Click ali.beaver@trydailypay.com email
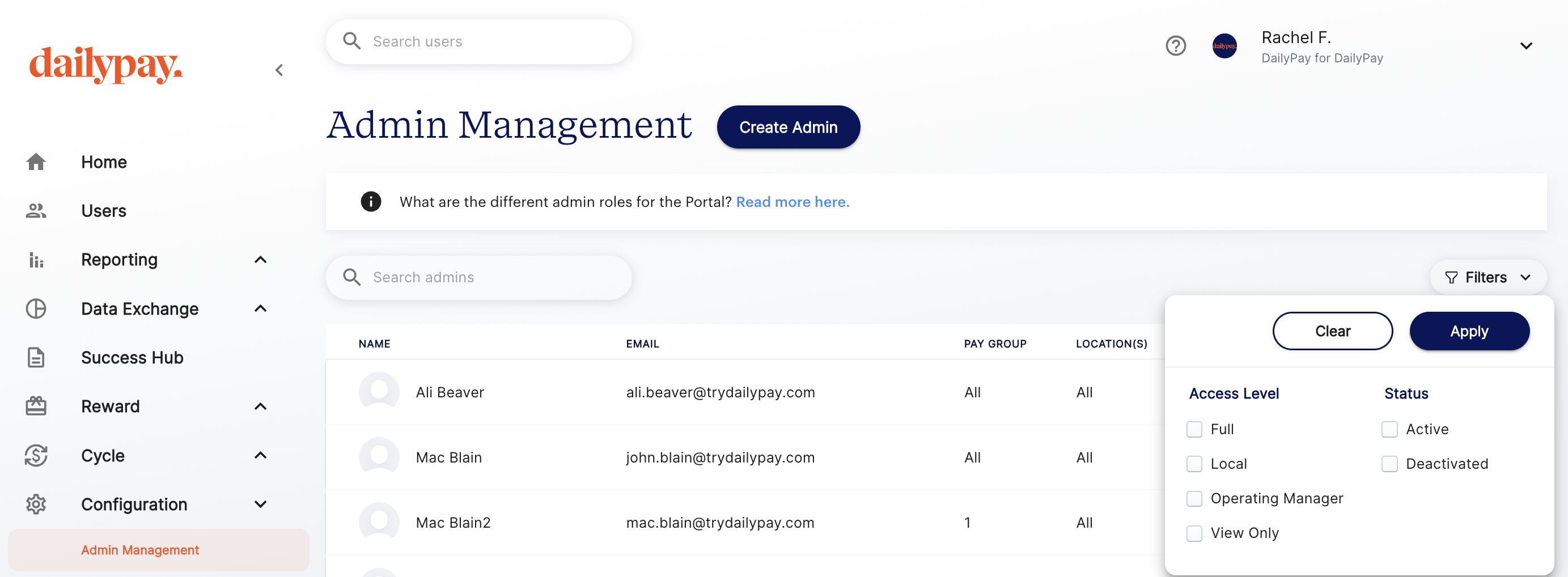This screenshot has width=1568, height=577. coord(720,392)
